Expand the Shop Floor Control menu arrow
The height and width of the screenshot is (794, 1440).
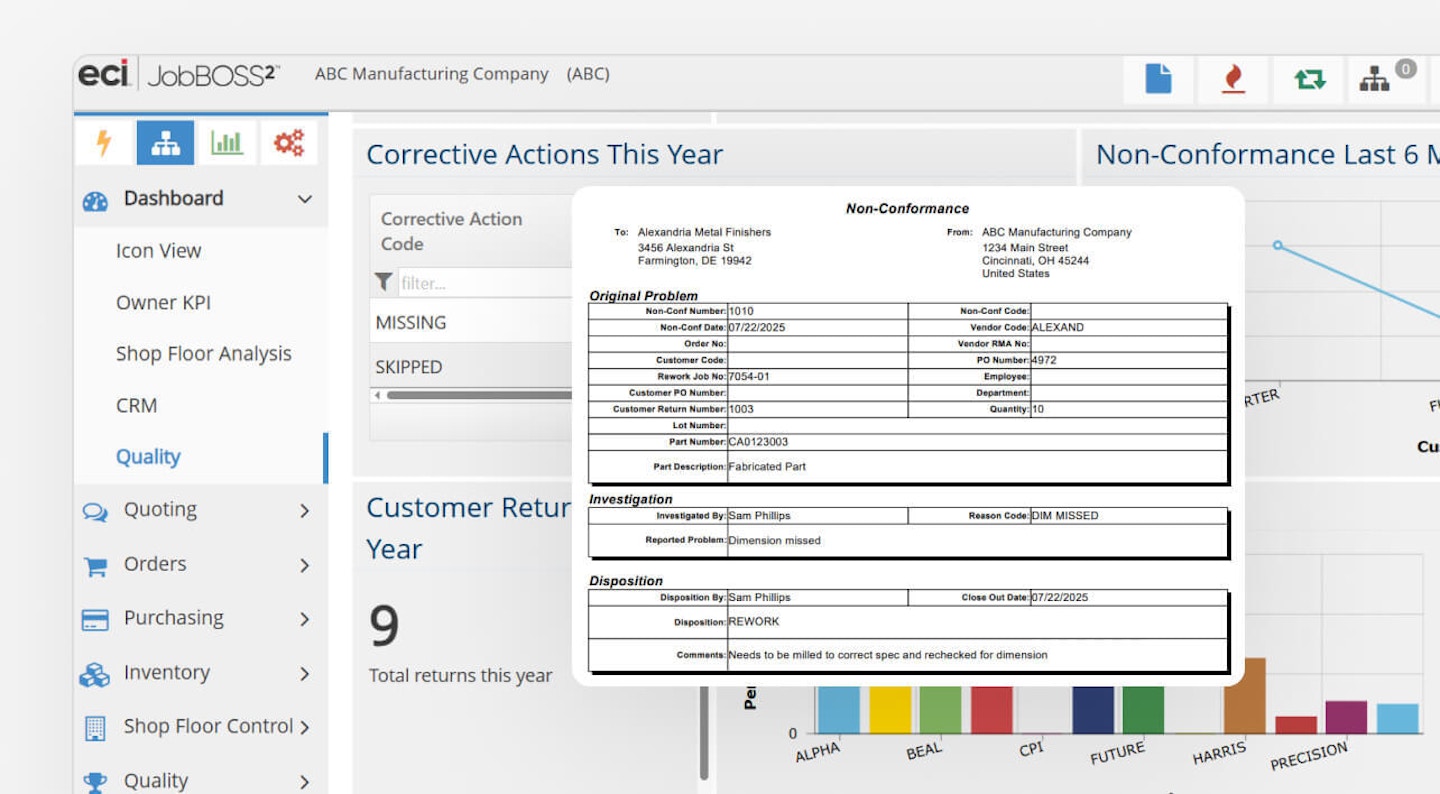[x=305, y=728]
